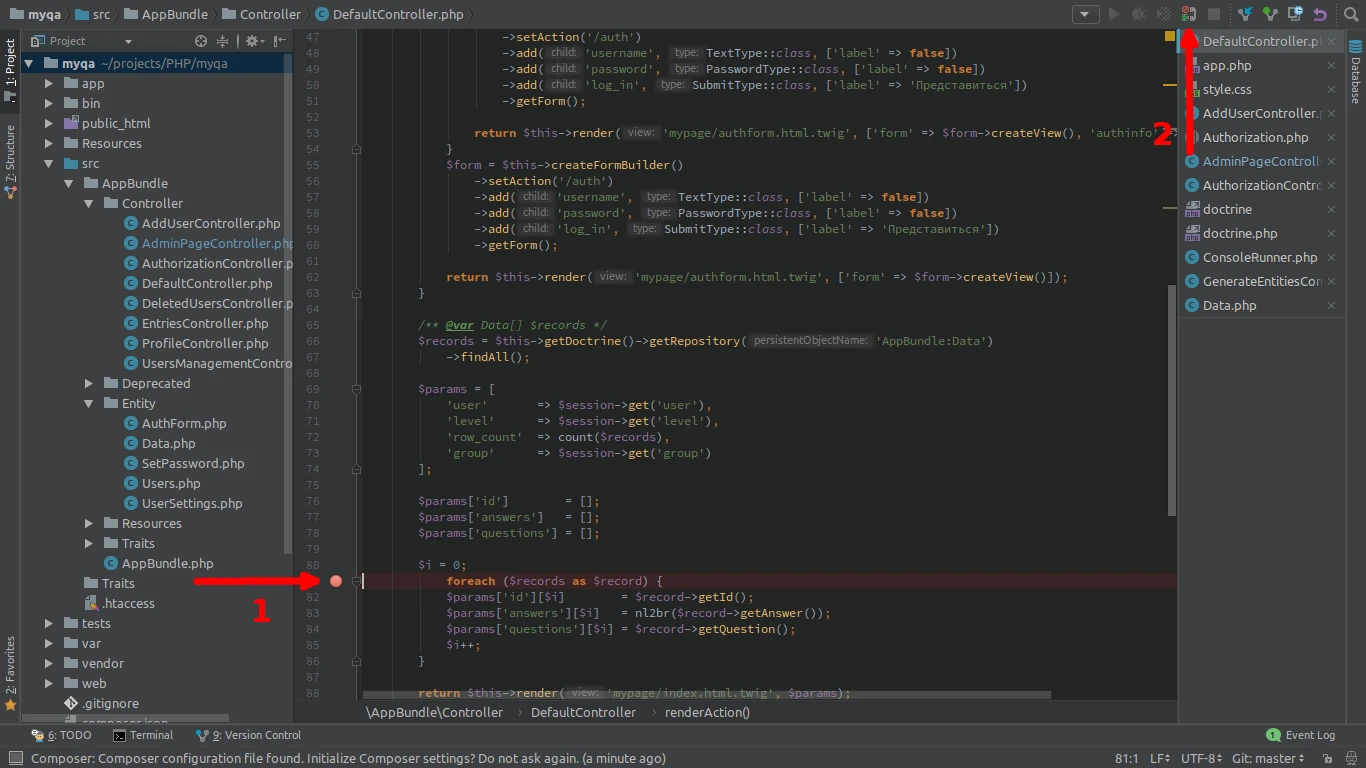This screenshot has height=768, width=1366.
Task: Click the Start Listening for PHP Debug Connections icon
Action: (1188, 14)
